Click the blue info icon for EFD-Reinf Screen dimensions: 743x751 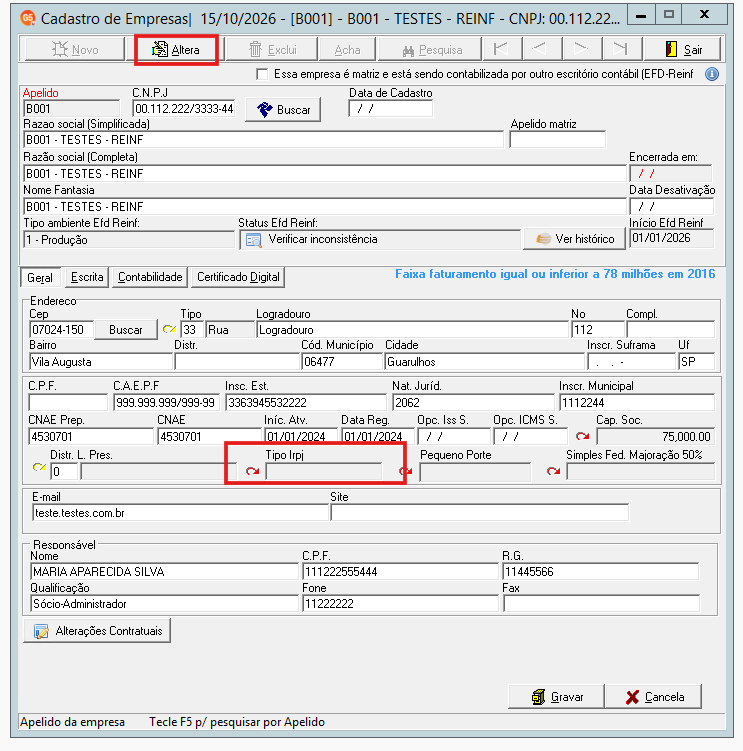click(712, 74)
